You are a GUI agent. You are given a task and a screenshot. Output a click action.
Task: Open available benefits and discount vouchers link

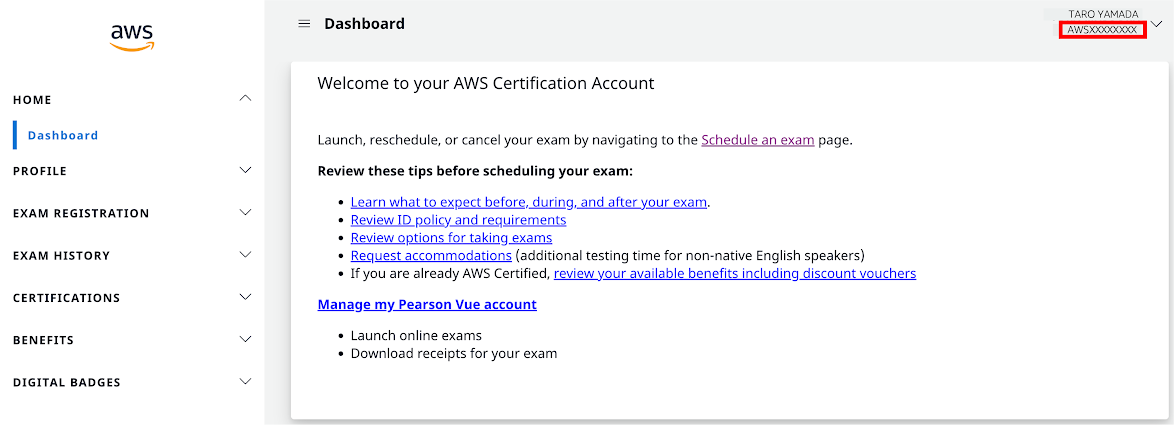(734, 273)
